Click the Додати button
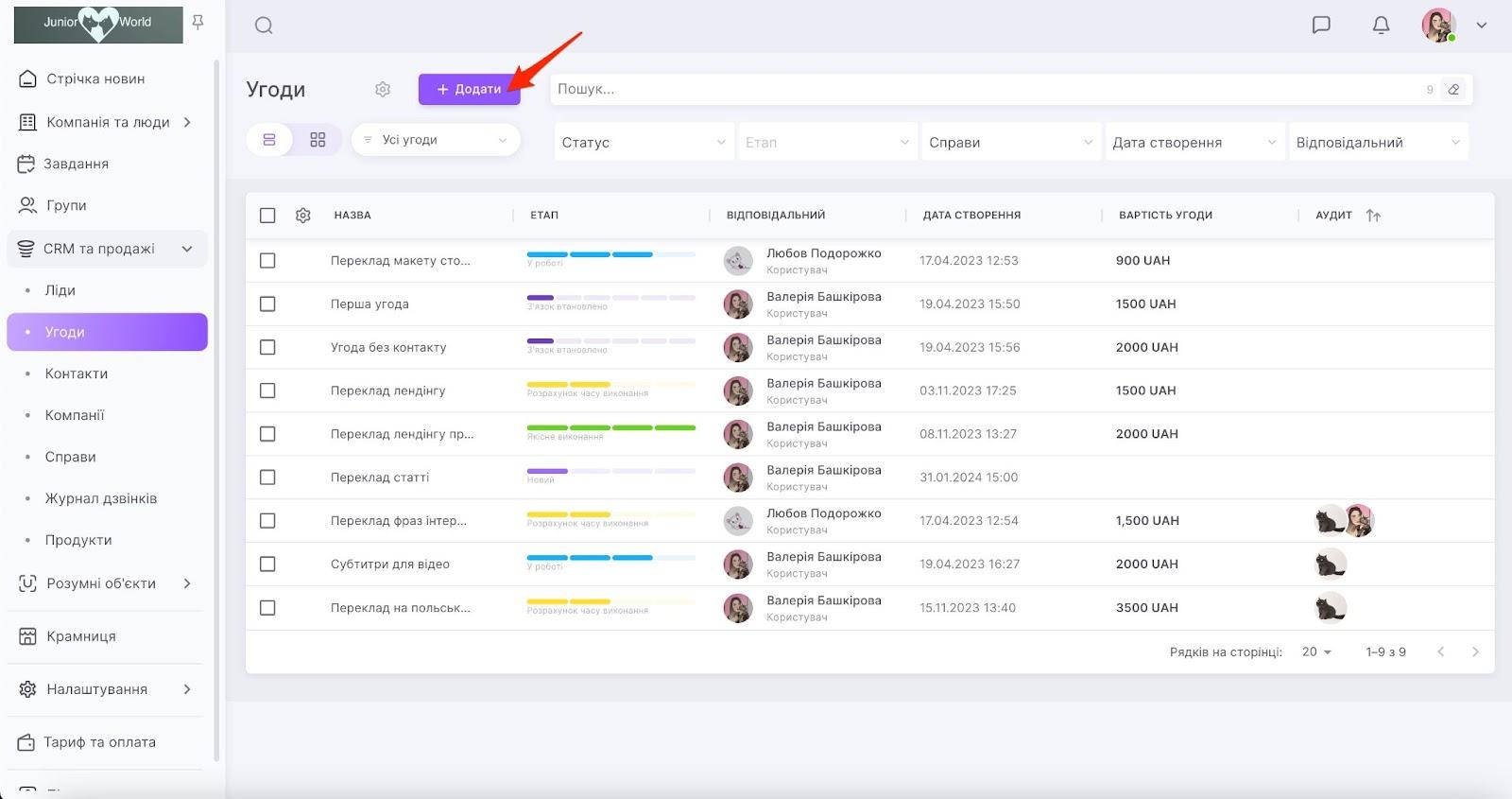Screen dimensions: 1512x799 tap(469, 89)
